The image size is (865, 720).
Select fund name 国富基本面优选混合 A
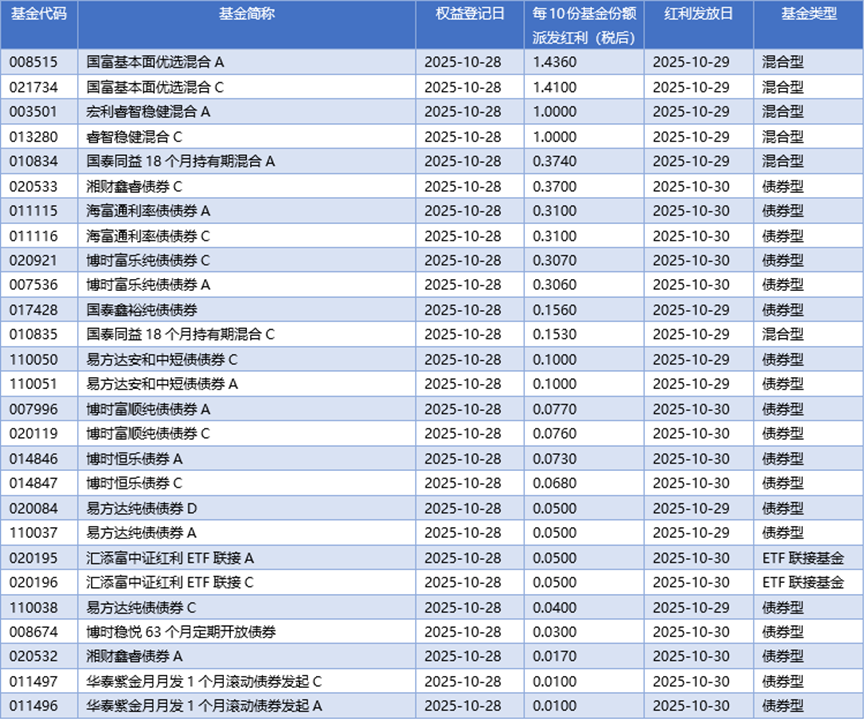tap(155, 62)
